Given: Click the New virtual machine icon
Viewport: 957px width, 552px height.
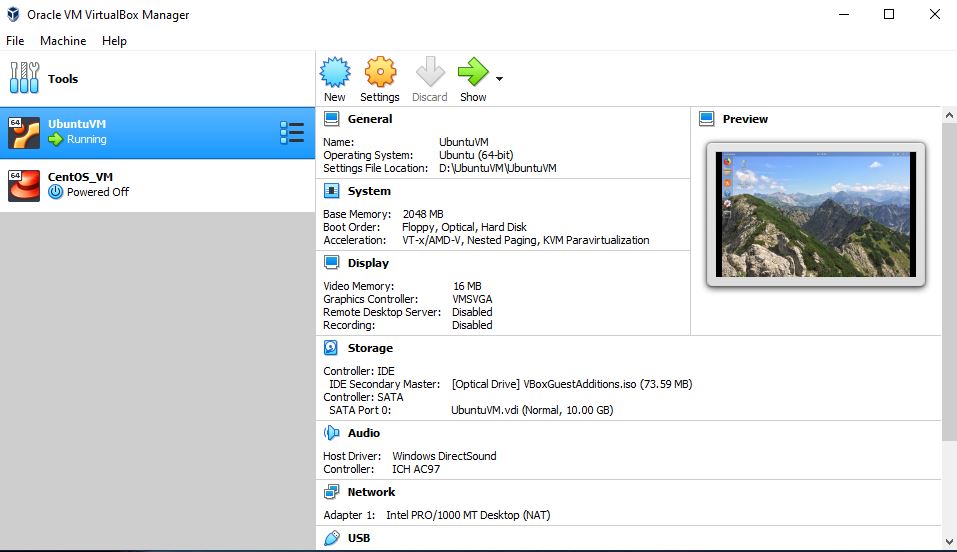Looking at the screenshot, I should tap(335, 72).
